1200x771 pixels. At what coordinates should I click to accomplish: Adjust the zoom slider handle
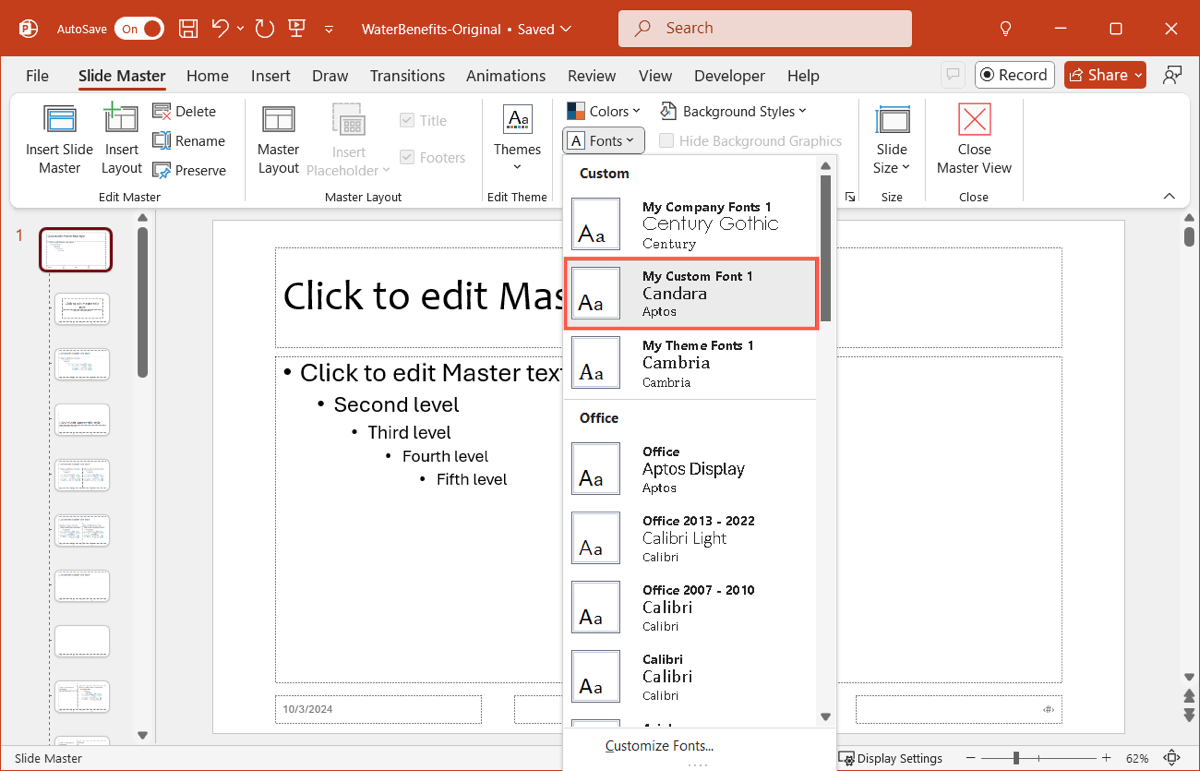tap(1016, 758)
